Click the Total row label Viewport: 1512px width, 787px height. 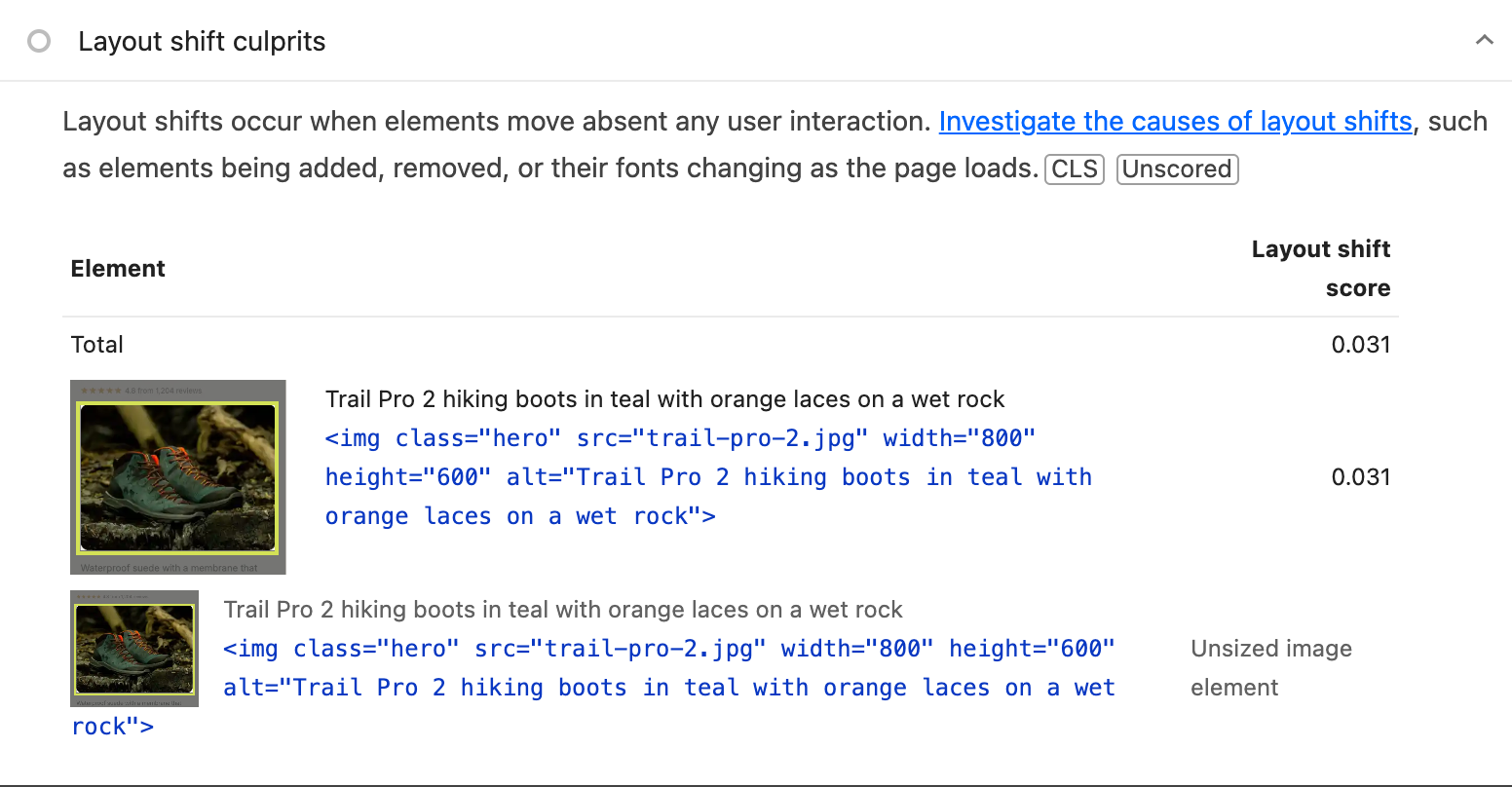point(97,345)
